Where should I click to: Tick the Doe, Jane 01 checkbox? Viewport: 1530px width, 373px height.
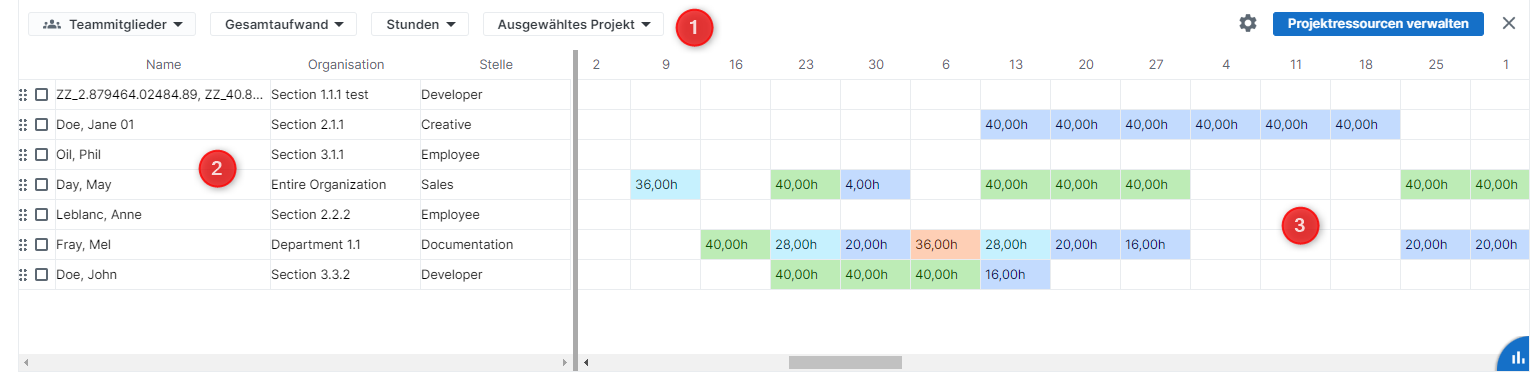41,125
